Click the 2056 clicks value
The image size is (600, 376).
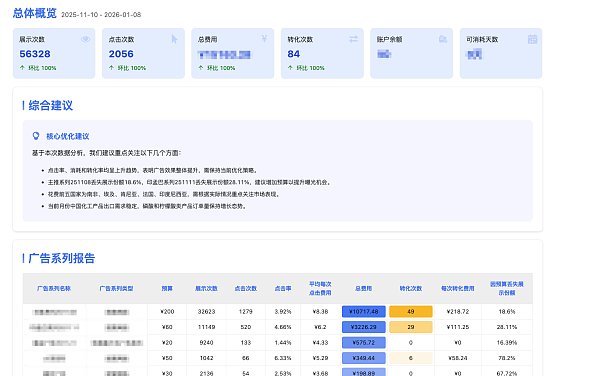click(x=121, y=54)
